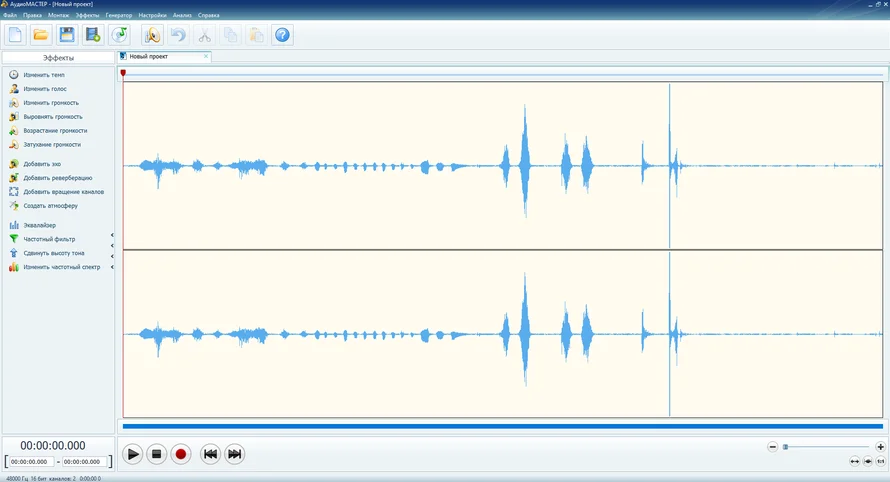The height and width of the screenshot is (482, 890).
Task: Open a file with the folder icon
Action: (41, 35)
